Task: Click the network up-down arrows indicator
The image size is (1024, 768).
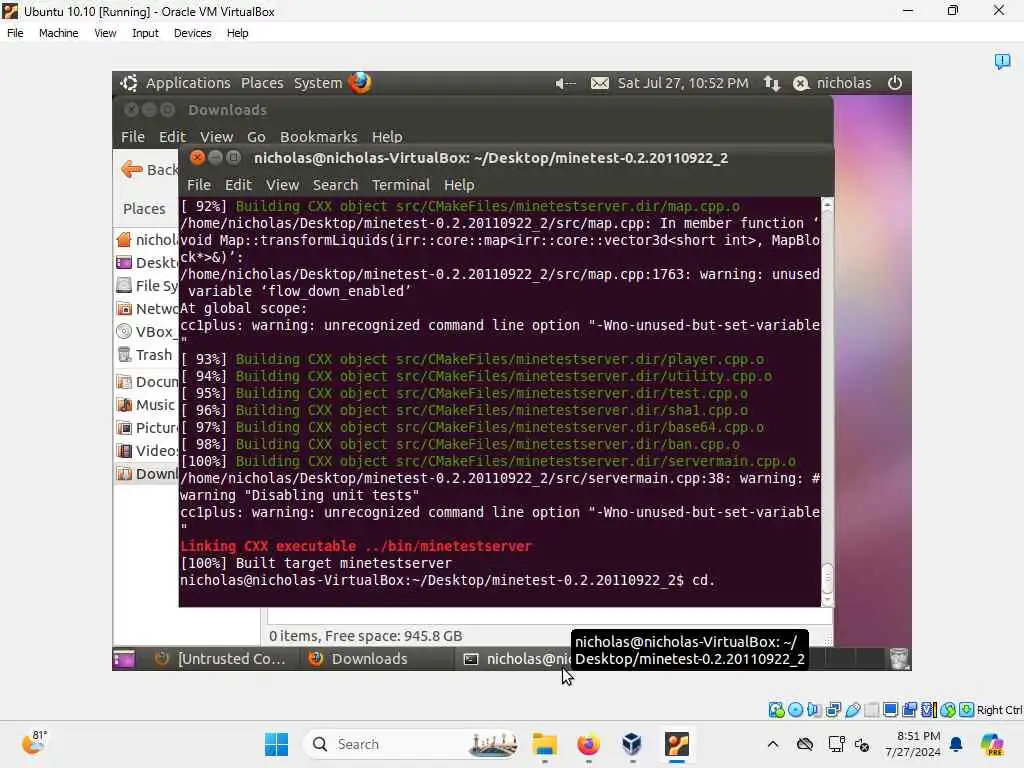Action: (772, 83)
